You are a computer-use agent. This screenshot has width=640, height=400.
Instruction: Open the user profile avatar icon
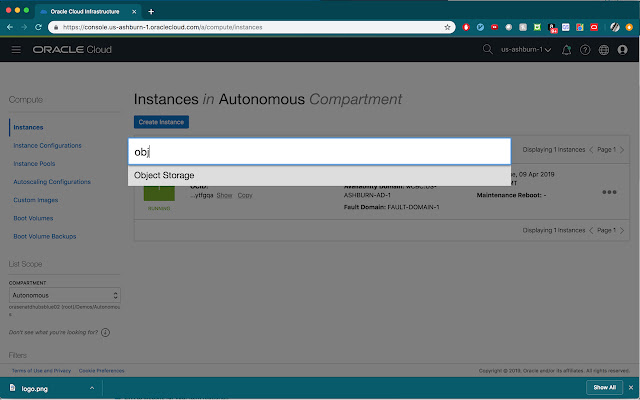[x=622, y=49]
